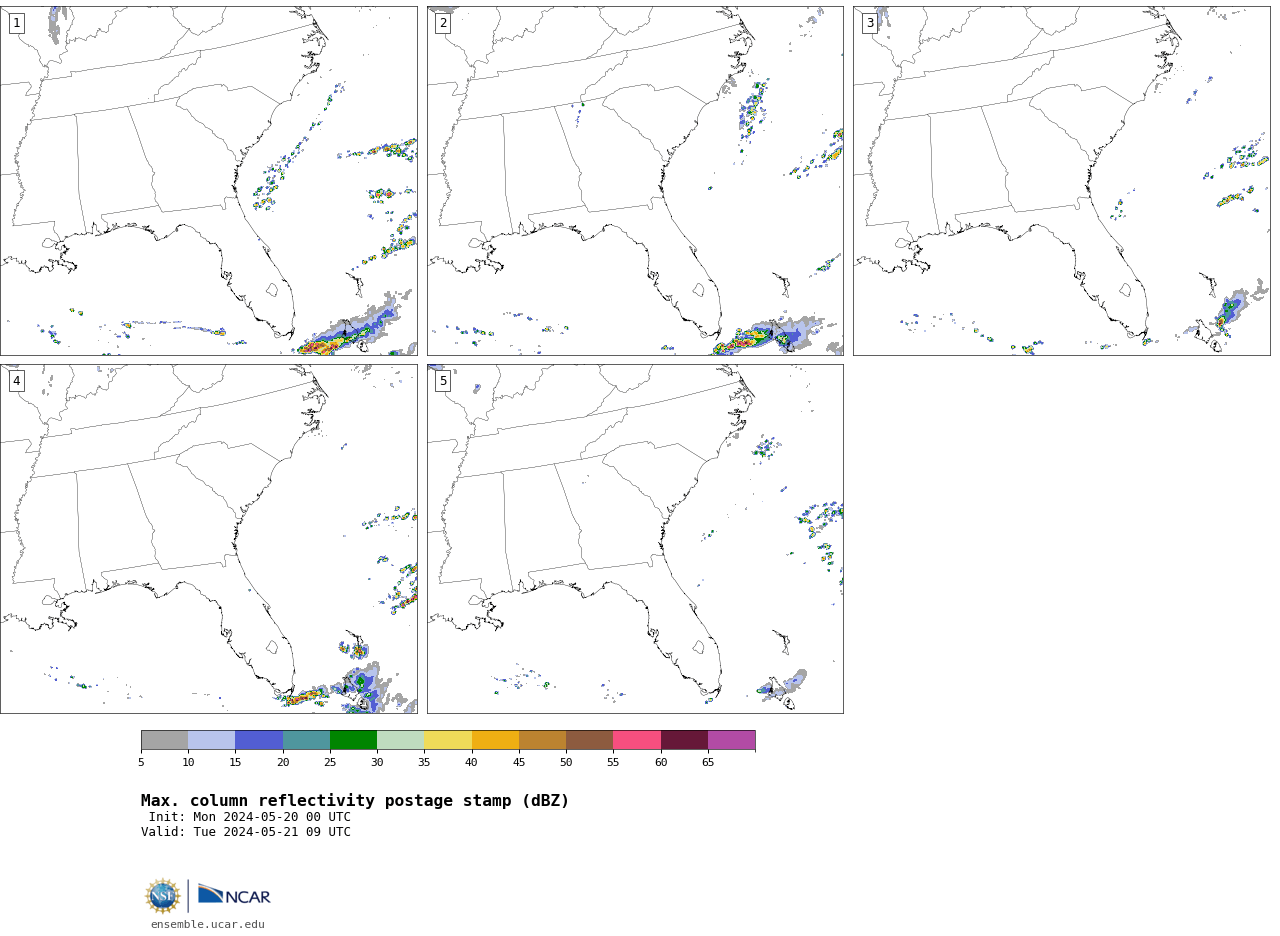The height and width of the screenshot is (936, 1280).
Task: Click the 'Init: Mon 2024-05-20 00 UTC' line
Action: pos(250,817)
